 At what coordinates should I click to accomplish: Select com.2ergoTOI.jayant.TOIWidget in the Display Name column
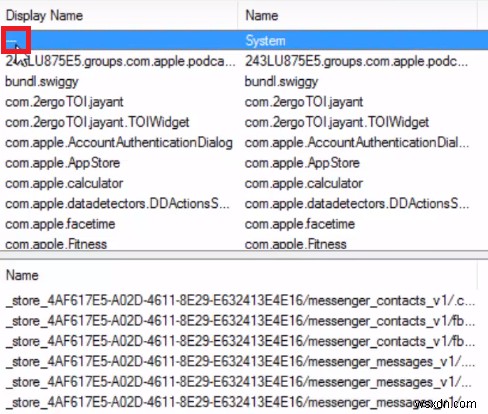(97, 122)
